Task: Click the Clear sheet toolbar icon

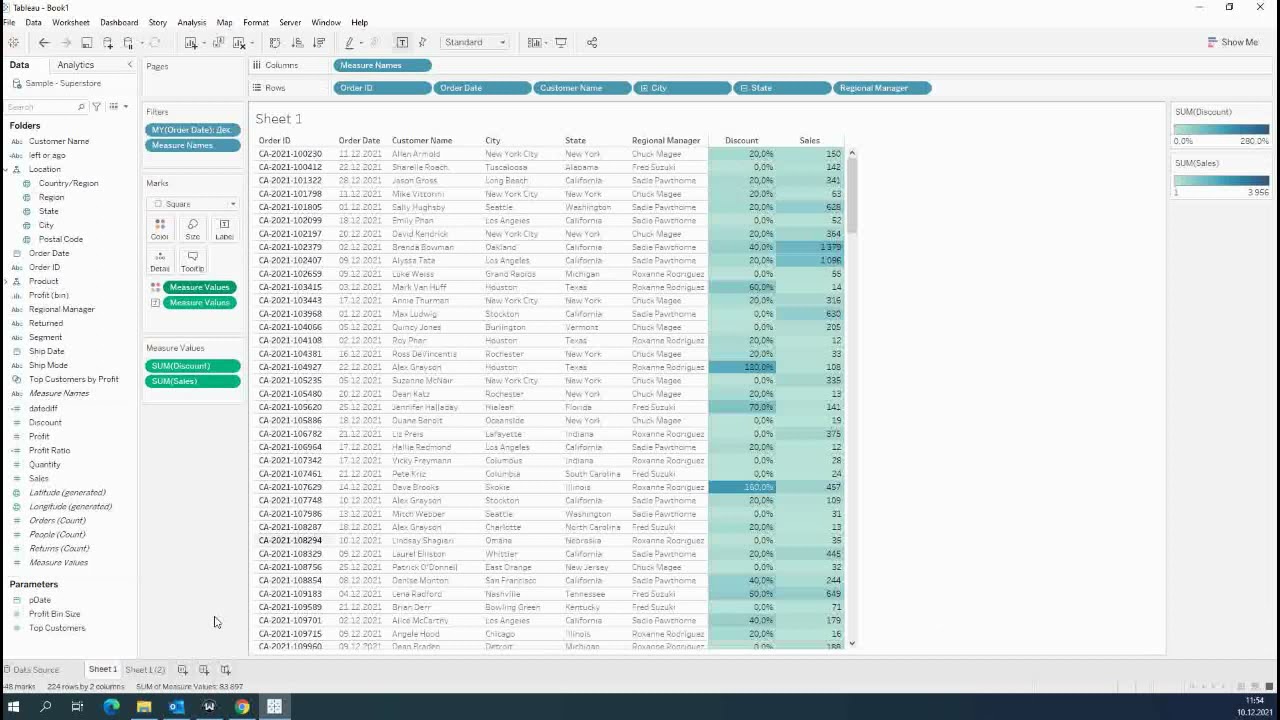Action: 239,42
